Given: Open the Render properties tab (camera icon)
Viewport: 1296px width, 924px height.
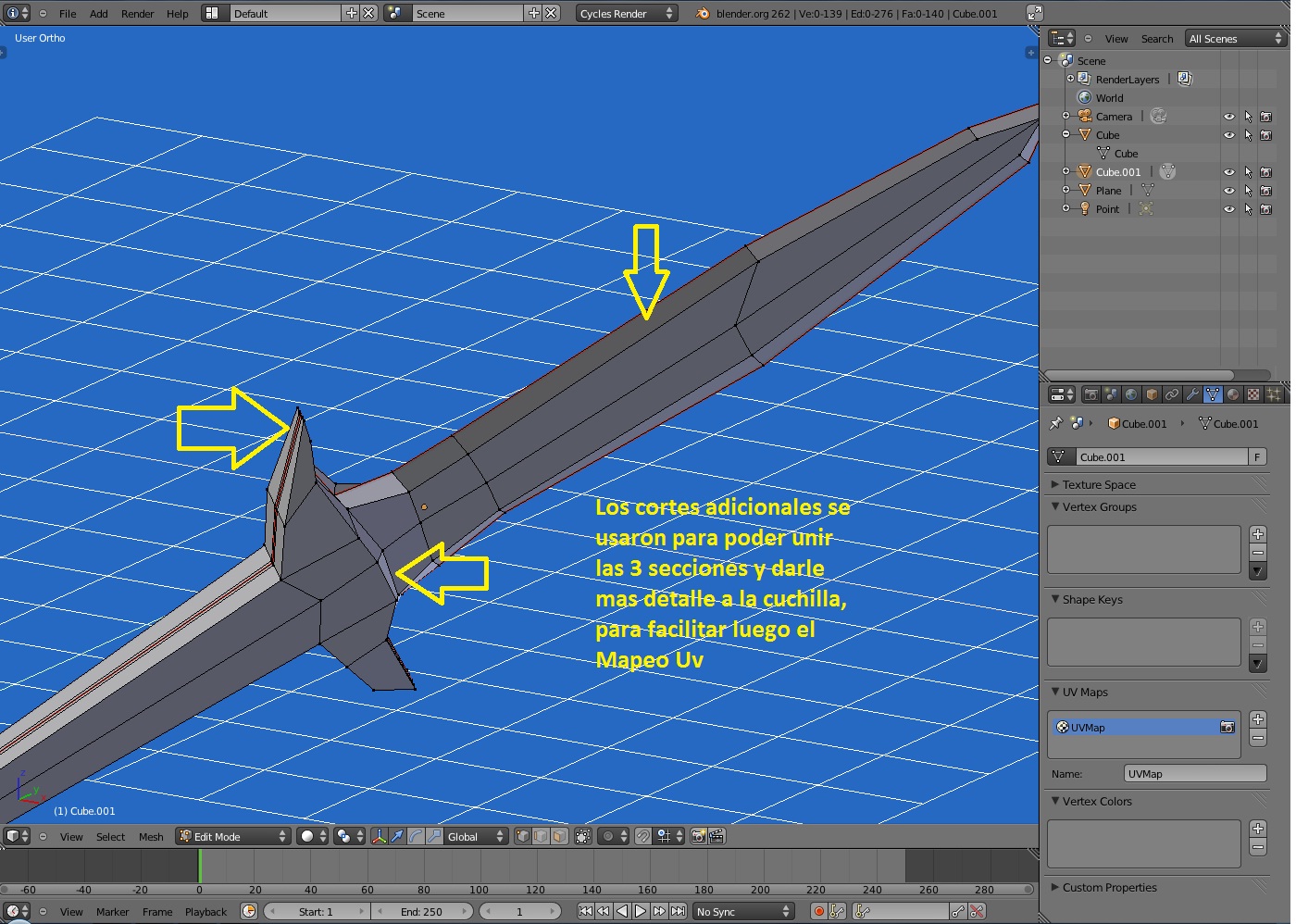Looking at the screenshot, I should 1091,394.
